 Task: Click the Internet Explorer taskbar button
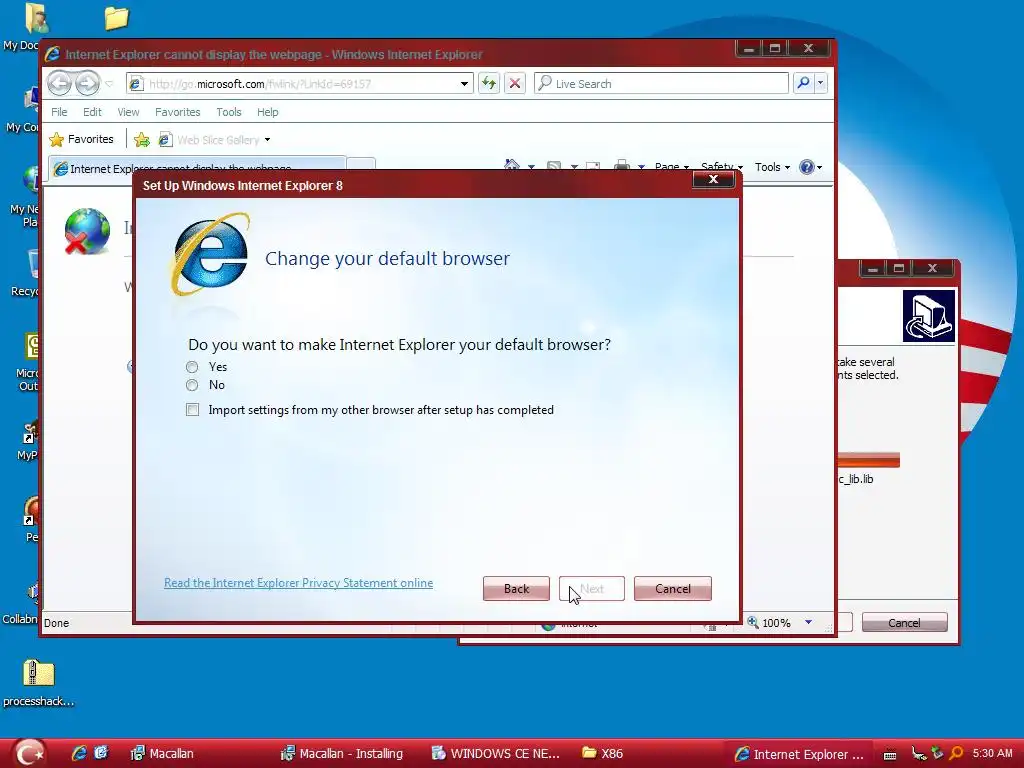point(799,754)
